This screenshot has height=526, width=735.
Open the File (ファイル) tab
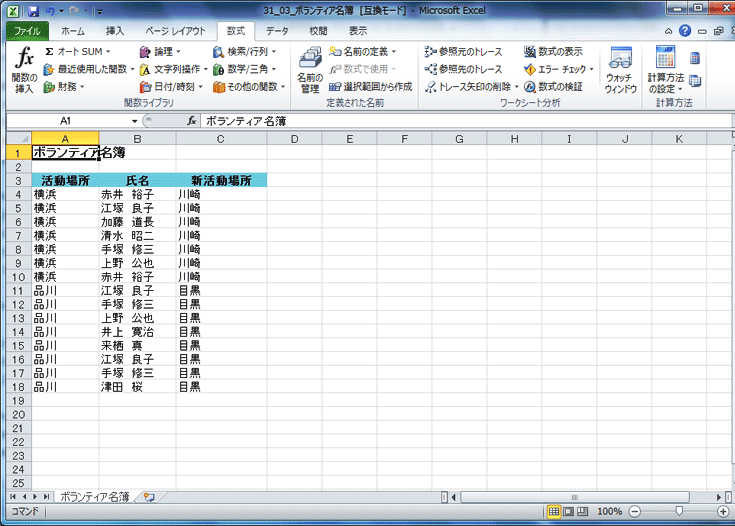[27, 31]
